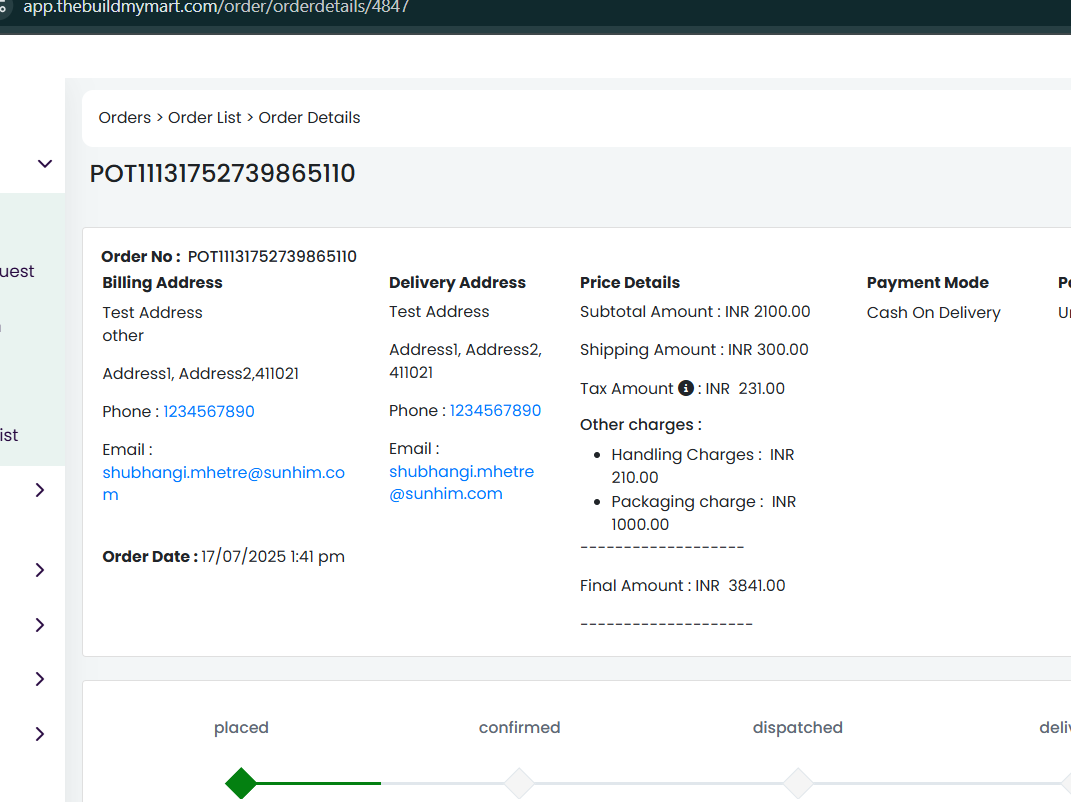
Task: Click the "Price Details" heading
Action: [x=630, y=283]
